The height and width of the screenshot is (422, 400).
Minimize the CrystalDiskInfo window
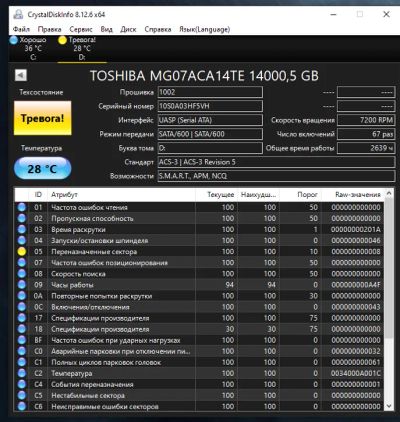[333, 14]
